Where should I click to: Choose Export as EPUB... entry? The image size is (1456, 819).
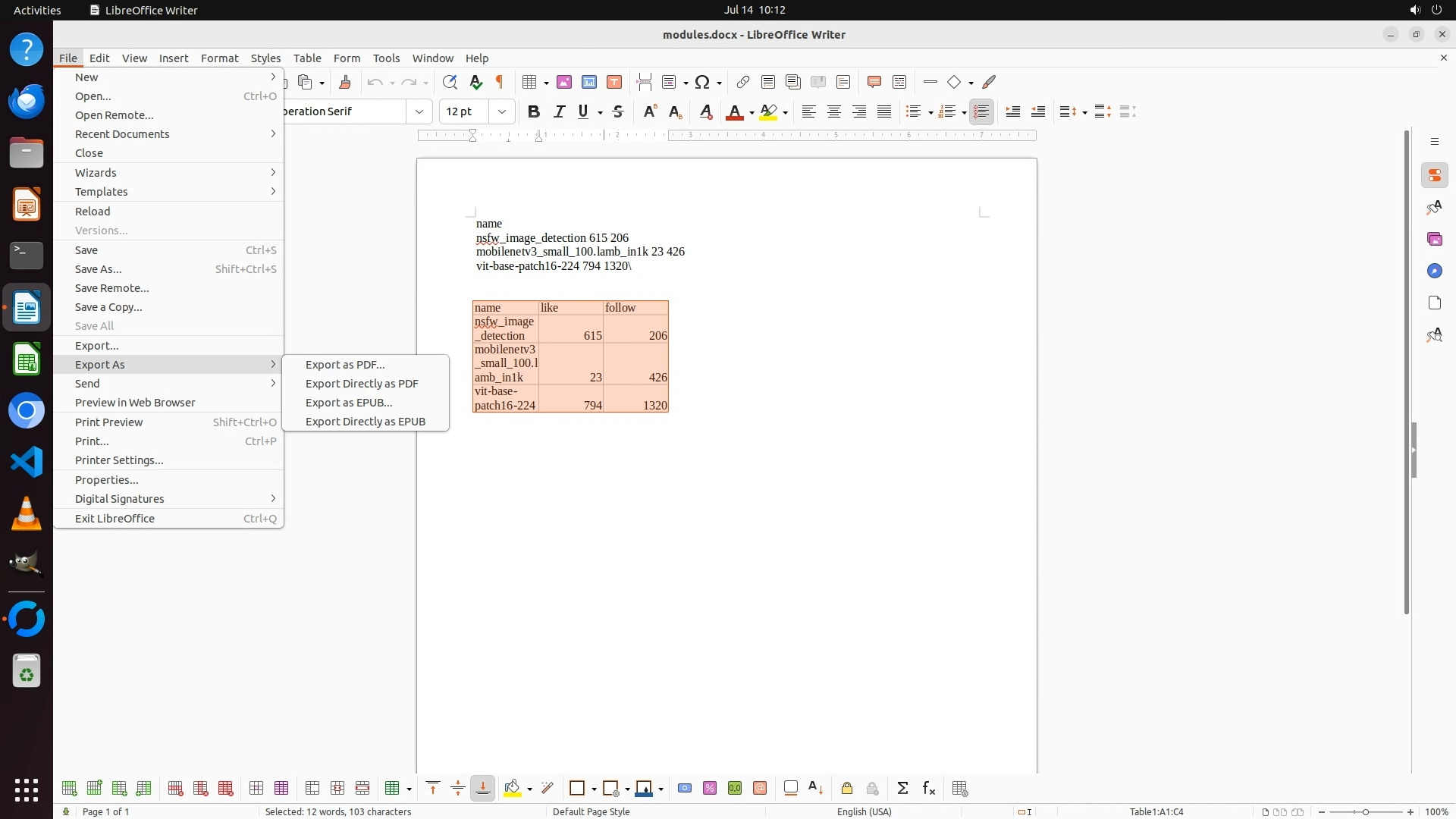pyautogui.click(x=349, y=403)
